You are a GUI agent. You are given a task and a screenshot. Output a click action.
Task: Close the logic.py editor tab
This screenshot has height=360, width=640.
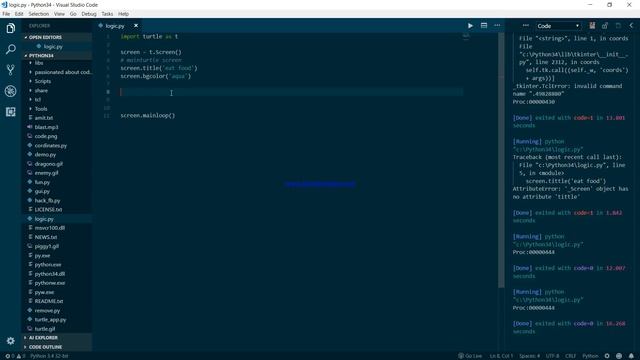[136, 26]
